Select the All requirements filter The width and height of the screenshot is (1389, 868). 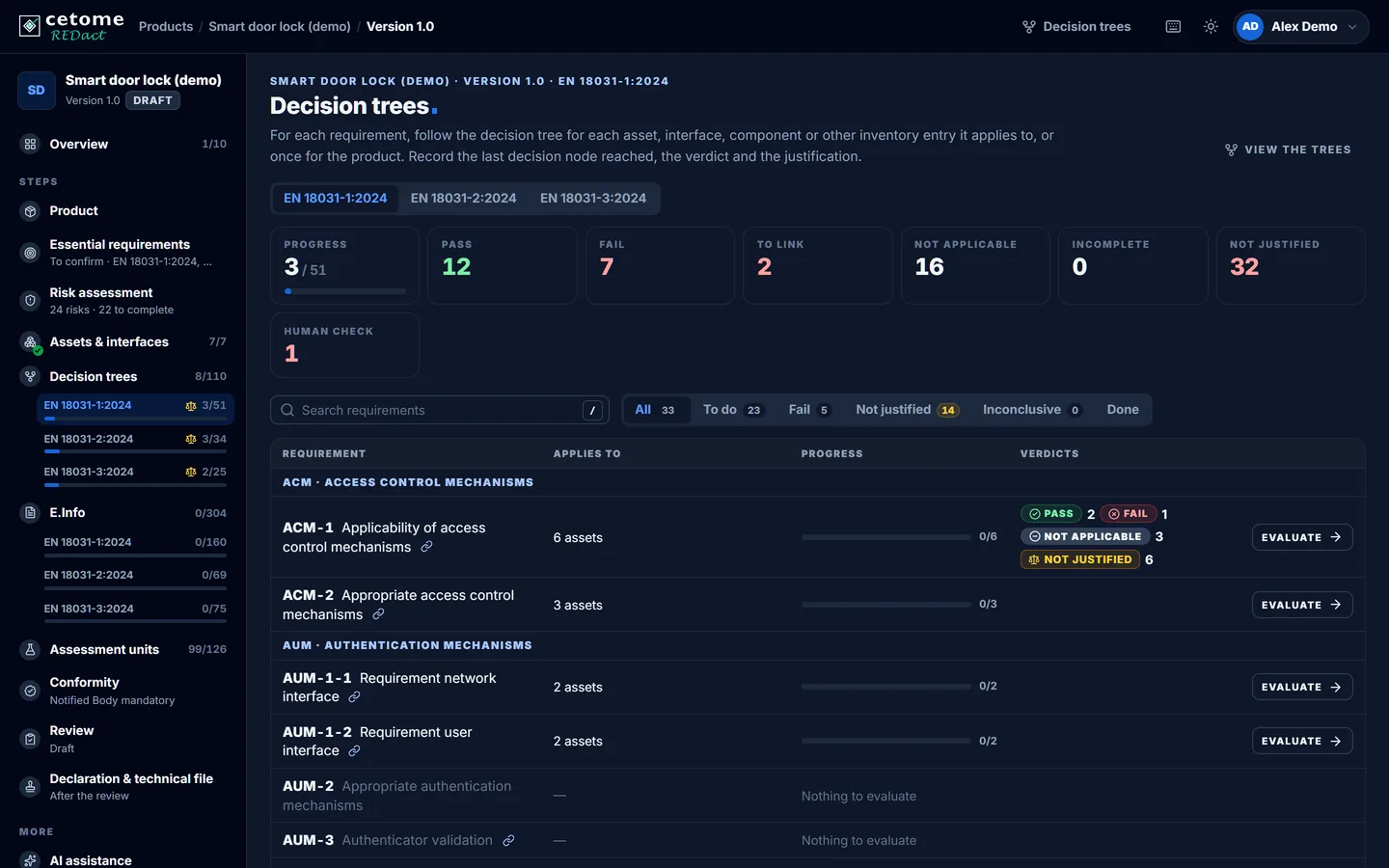655,410
